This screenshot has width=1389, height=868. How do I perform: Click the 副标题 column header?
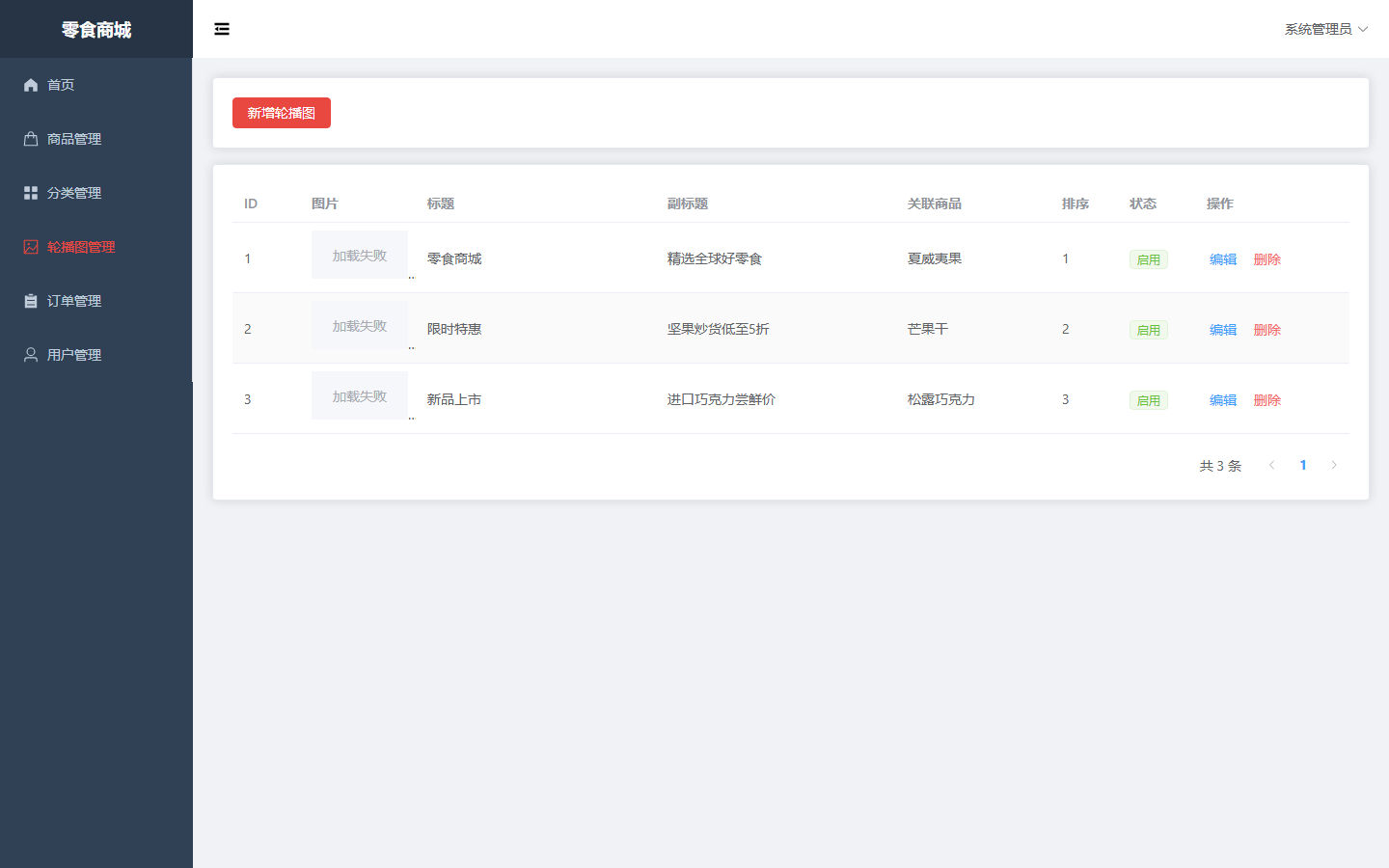(688, 203)
